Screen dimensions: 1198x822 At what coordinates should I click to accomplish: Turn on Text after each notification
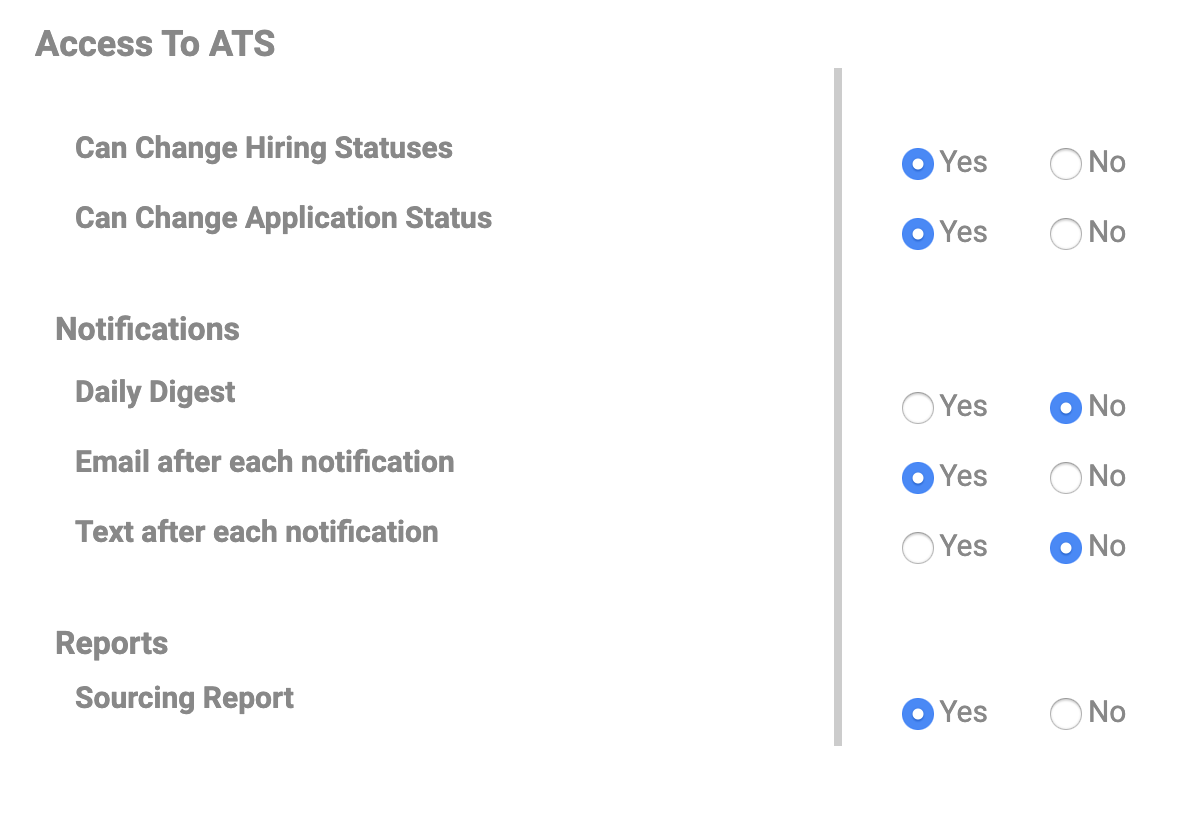pyautogui.click(x=917, y=548)
